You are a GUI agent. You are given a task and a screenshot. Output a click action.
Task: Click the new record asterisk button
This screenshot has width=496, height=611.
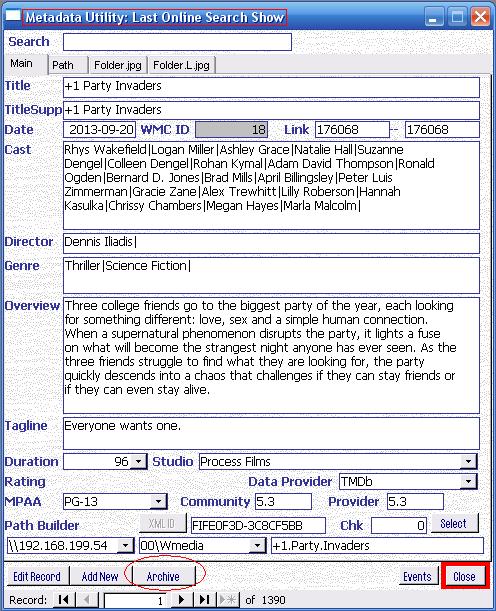(x=228, y=600)
